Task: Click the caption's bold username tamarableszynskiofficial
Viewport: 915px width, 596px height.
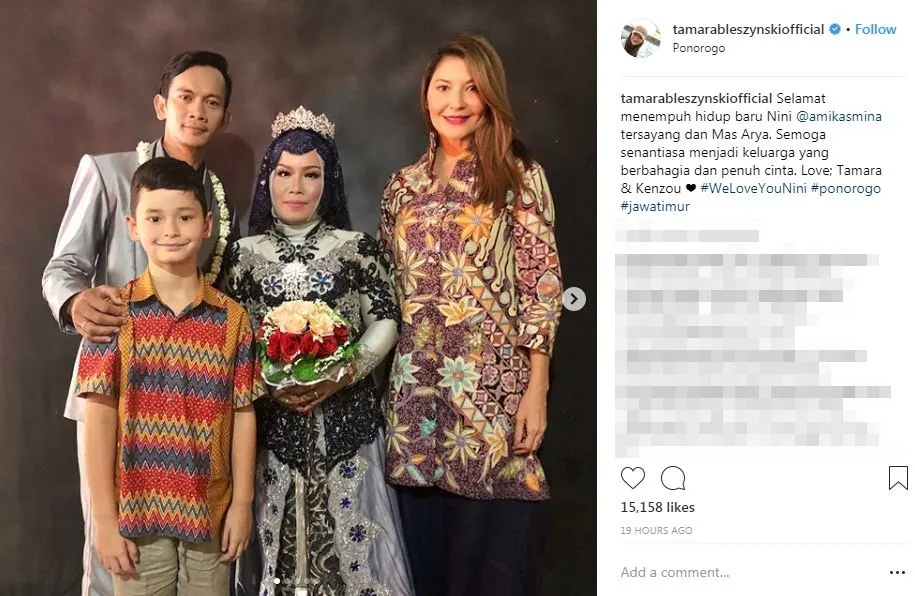Action: [696, 99]
